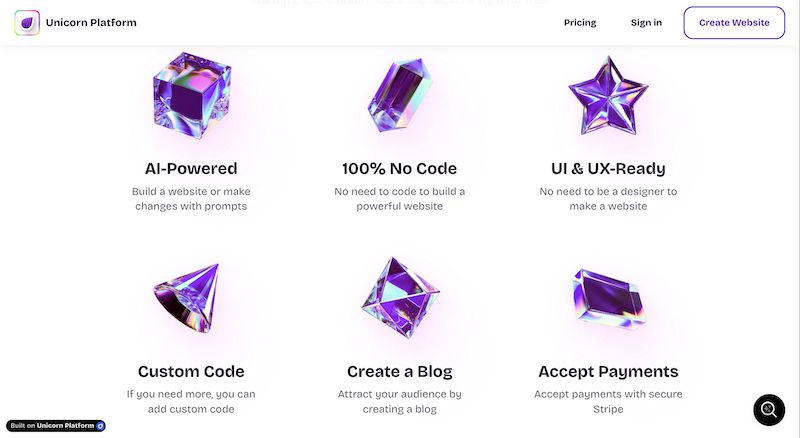Click the Create a Blog heading
This screenshot has height=438, width=800.
coord(399,371)
